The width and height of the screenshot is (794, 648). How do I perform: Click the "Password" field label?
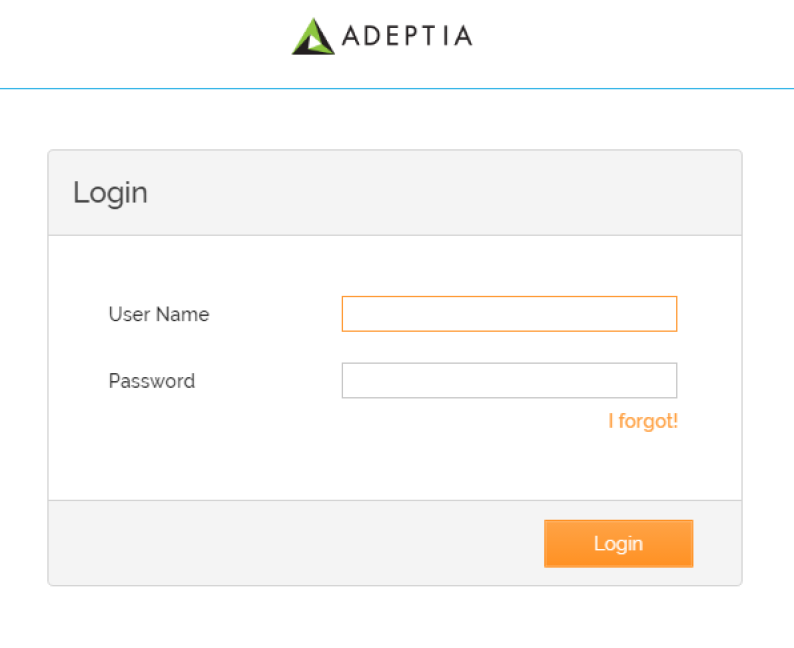tap(152, 381)
